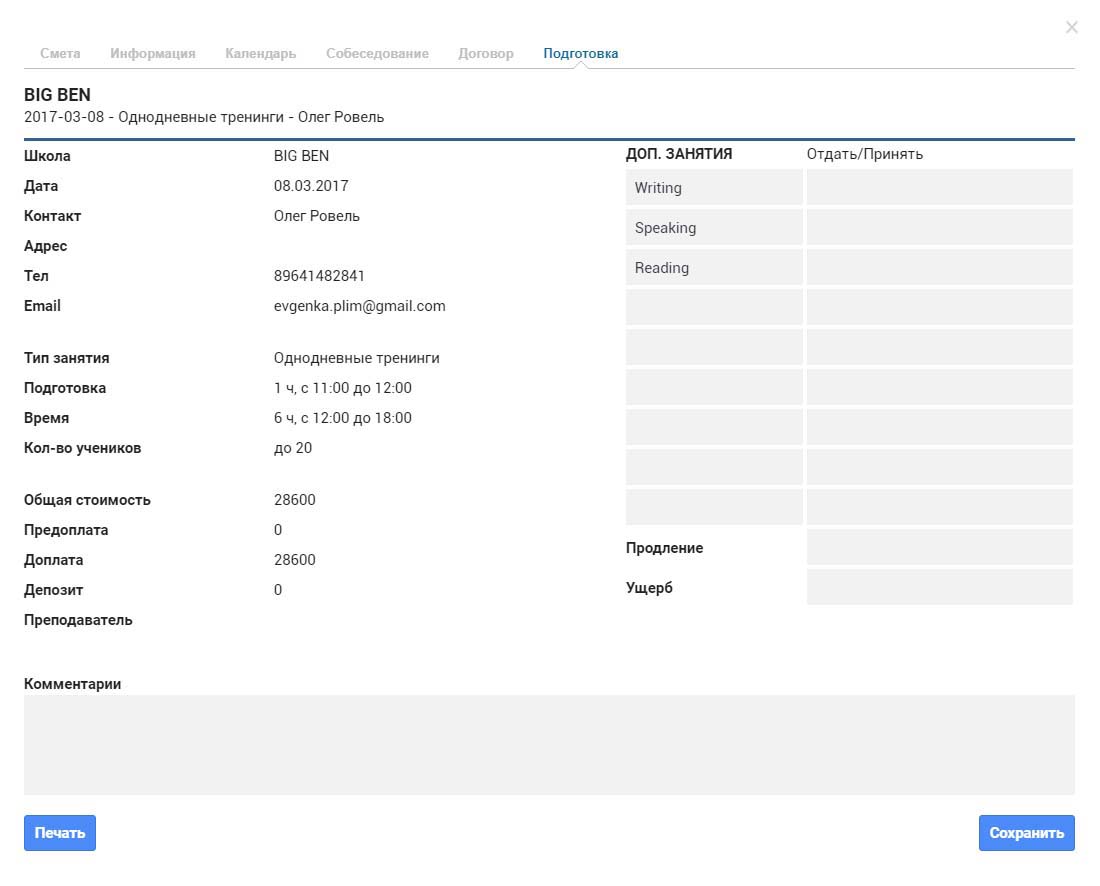Click the Отдать/Принять field next to Speaking
The width and height of the screenshot is (1100, 886).
point(940,227)
